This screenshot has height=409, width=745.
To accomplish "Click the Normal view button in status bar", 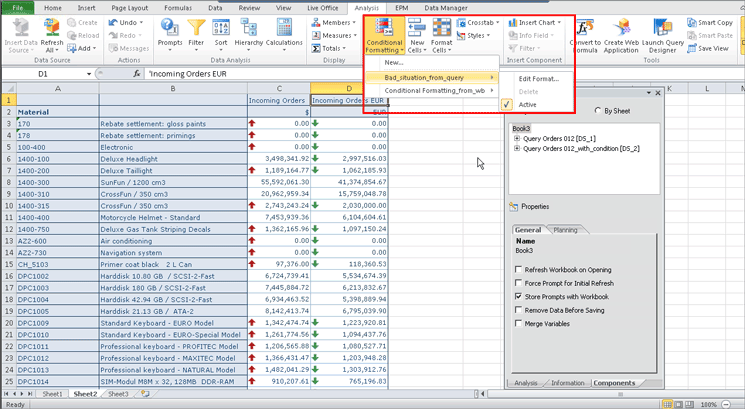I will (x=668, y=404).
